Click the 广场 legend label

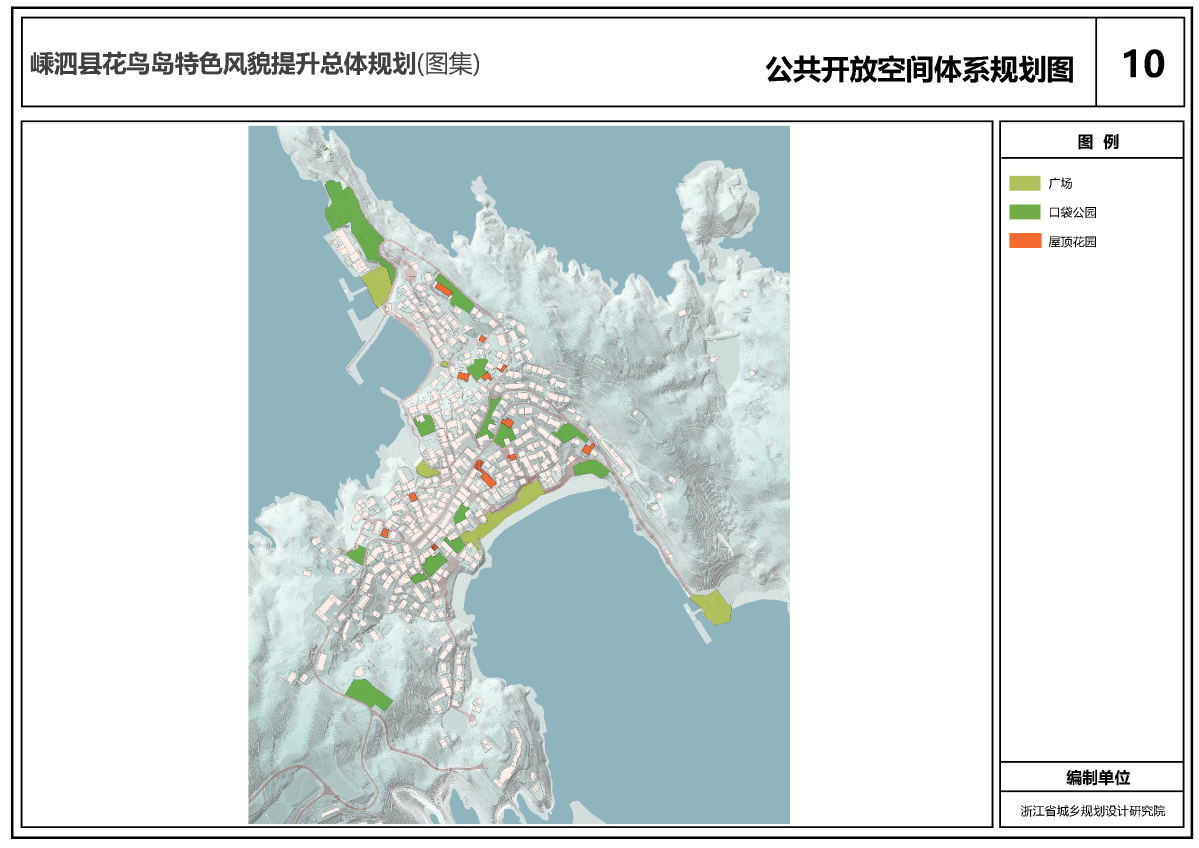tap(1061, 184)
